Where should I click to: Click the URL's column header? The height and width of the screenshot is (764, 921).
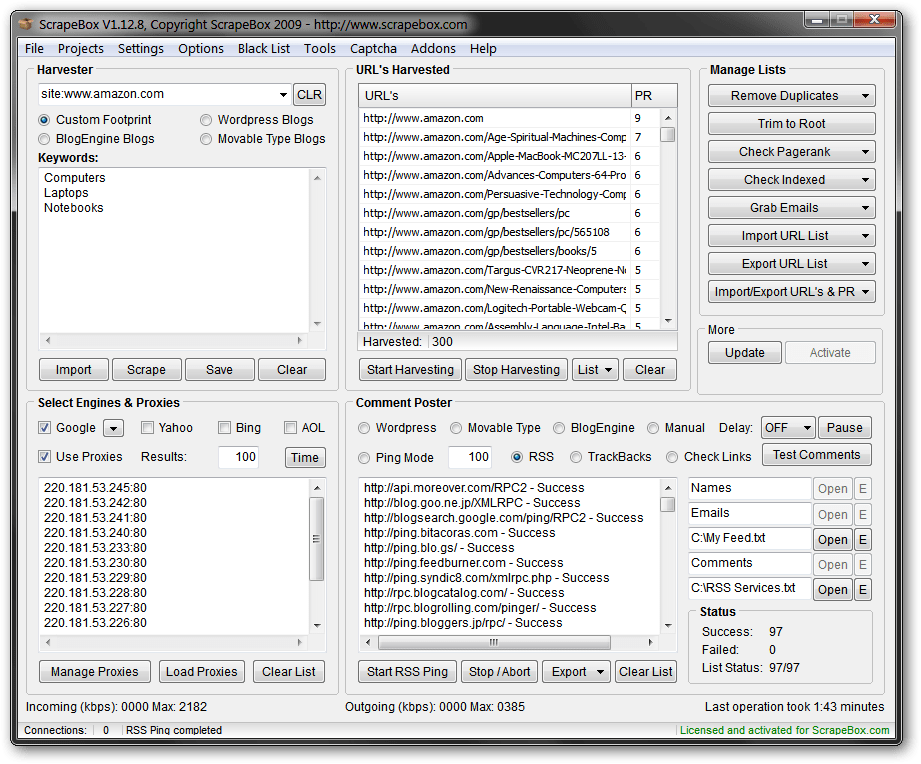coord(495,96)
